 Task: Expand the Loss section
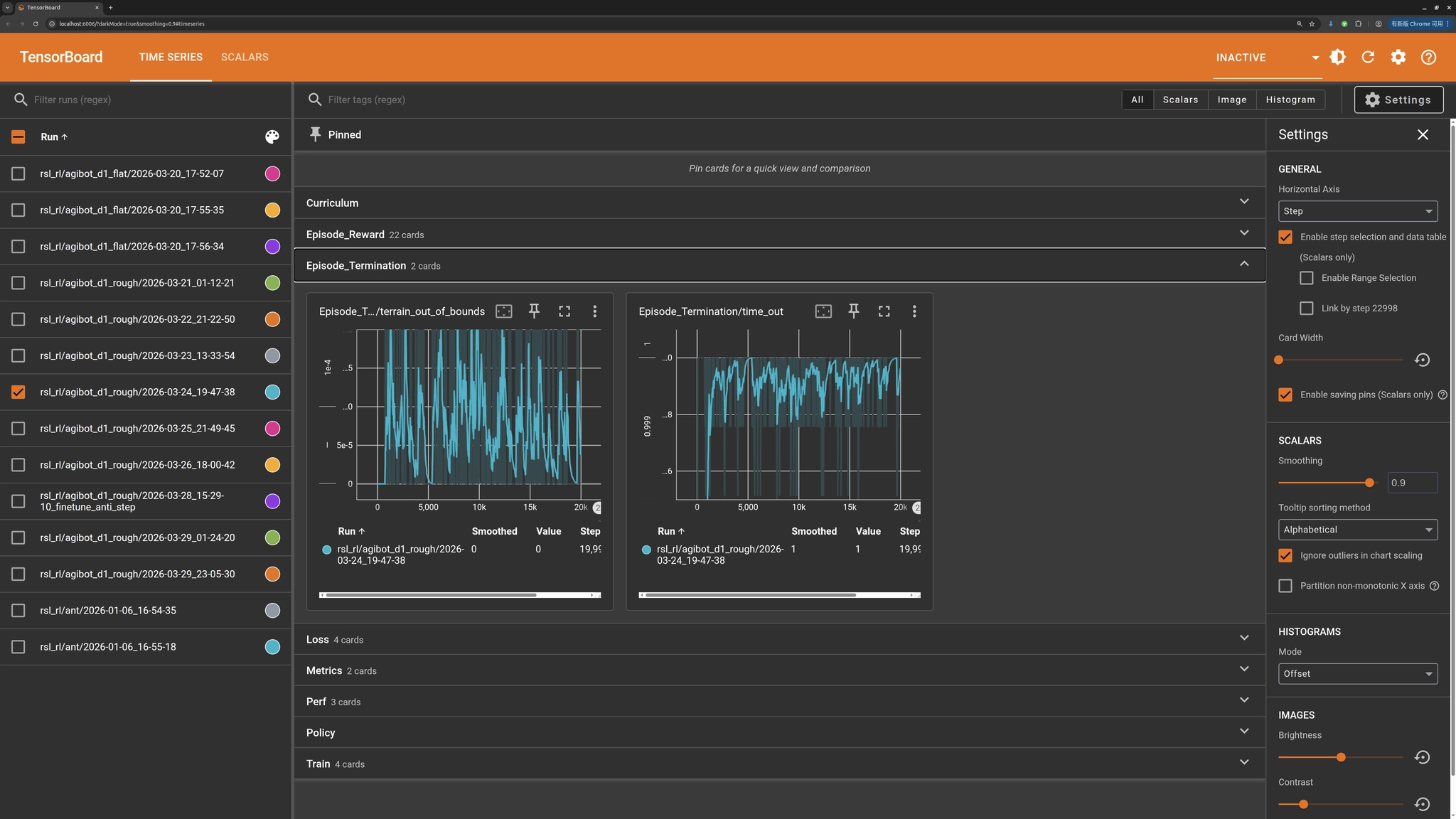point(779,639)
